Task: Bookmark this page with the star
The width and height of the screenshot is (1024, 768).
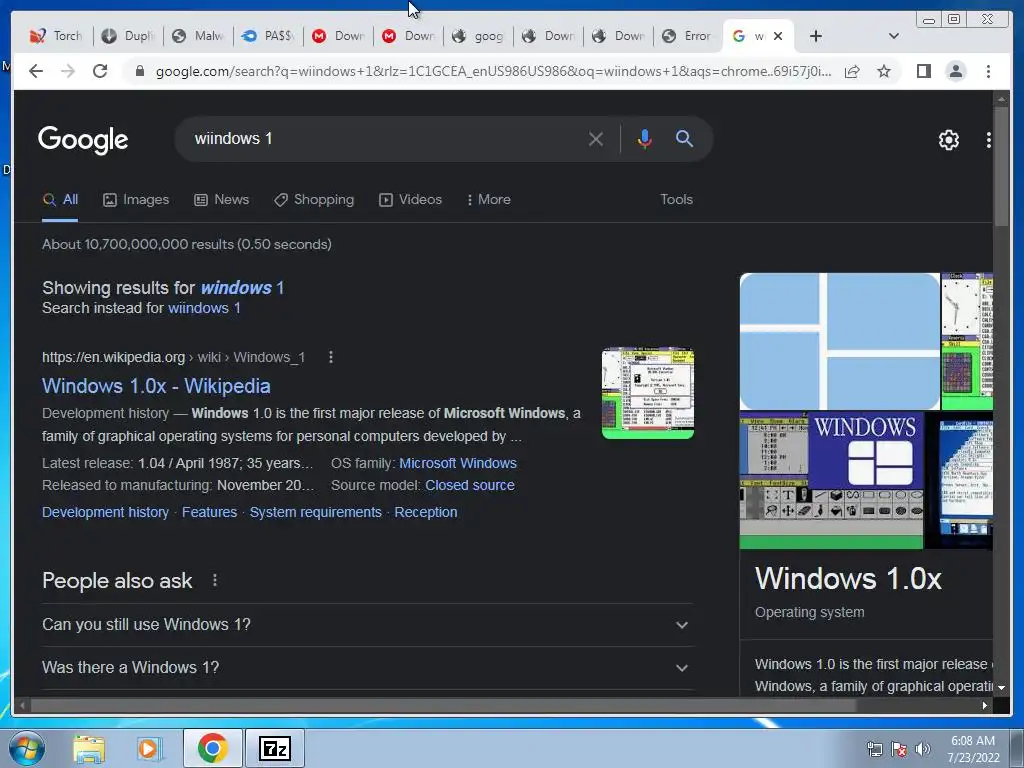Action: coord(884,71)
